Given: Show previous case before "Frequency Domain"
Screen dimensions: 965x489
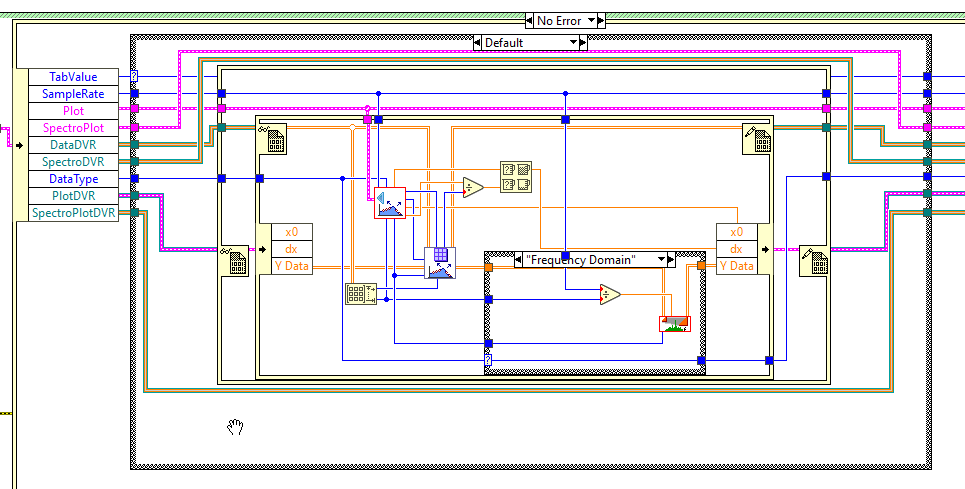Looking at the screenshot, I should click(x=518, y=260).
